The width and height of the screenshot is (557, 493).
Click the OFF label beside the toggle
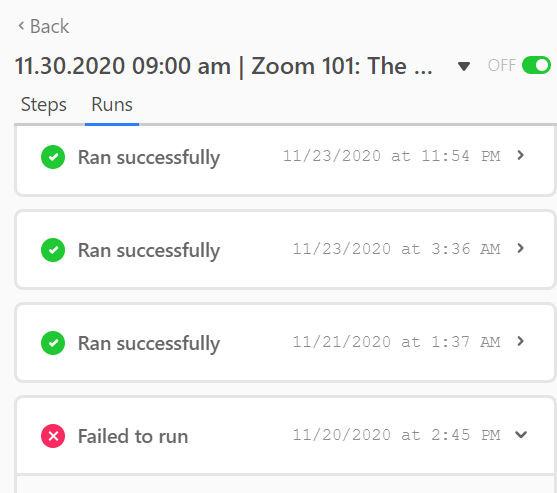[502, 65]
